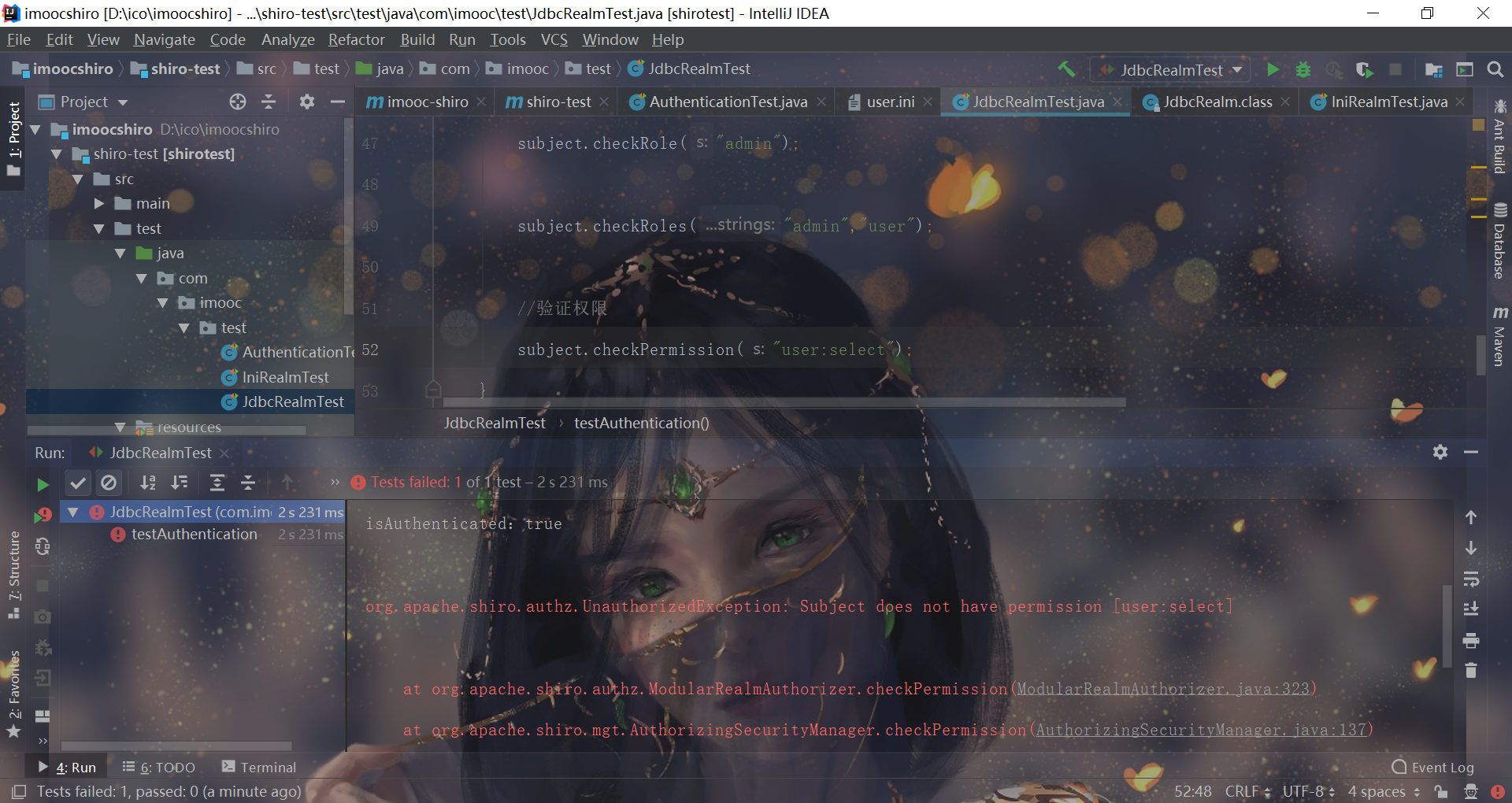Viewport: 1512px width, 803px height.
Task: Rerun failed tests icon
Action: click(43, 515)
